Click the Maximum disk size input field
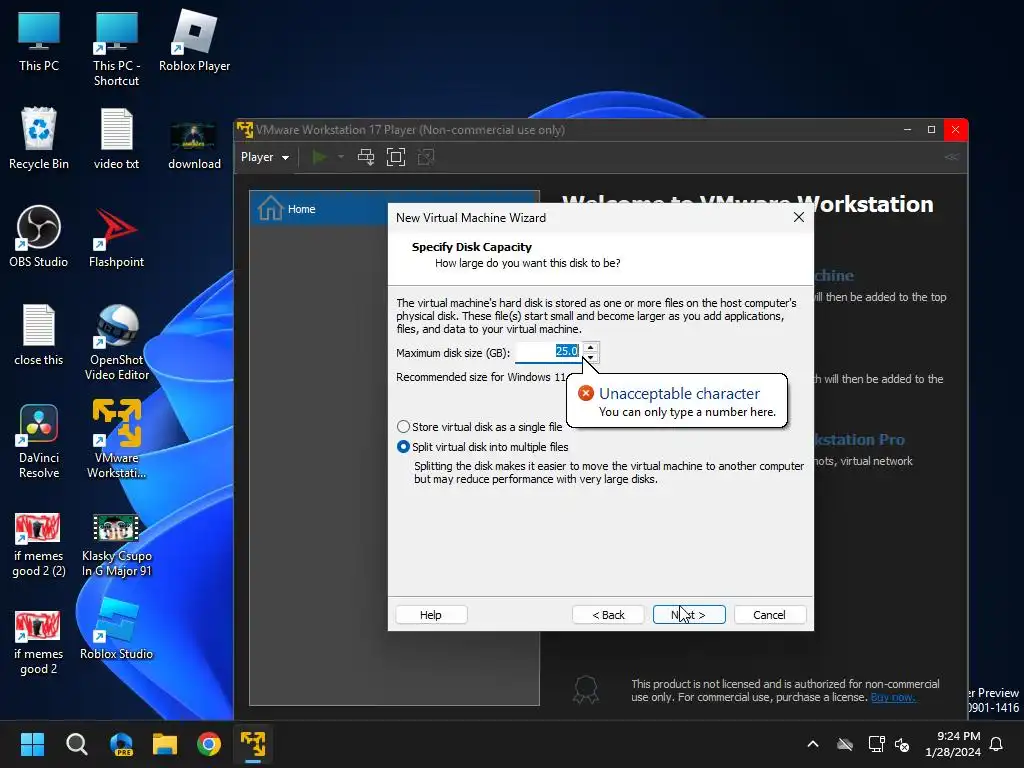This screenshot has width=1024, height=768. (549, 352)
